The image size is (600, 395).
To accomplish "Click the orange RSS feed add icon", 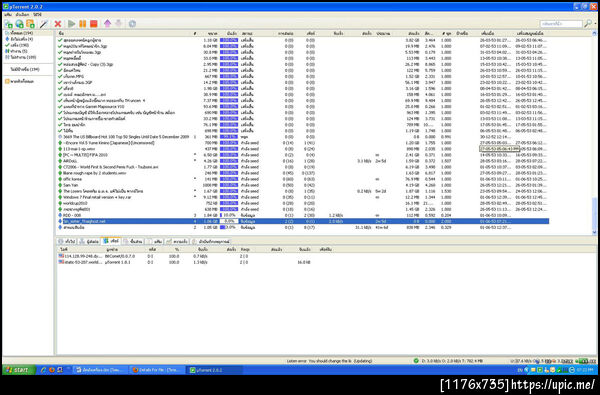I will (30, 24).
